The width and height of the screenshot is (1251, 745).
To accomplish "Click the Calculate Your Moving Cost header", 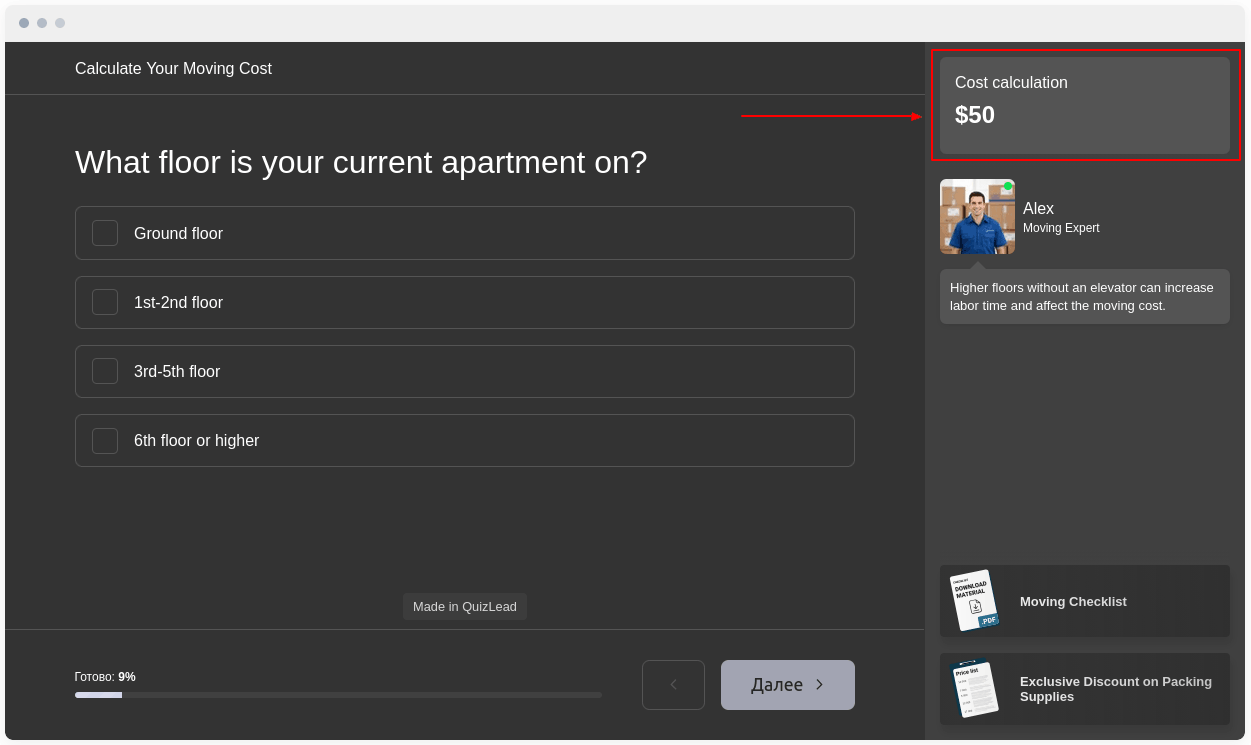I will (x=173, y=68).
